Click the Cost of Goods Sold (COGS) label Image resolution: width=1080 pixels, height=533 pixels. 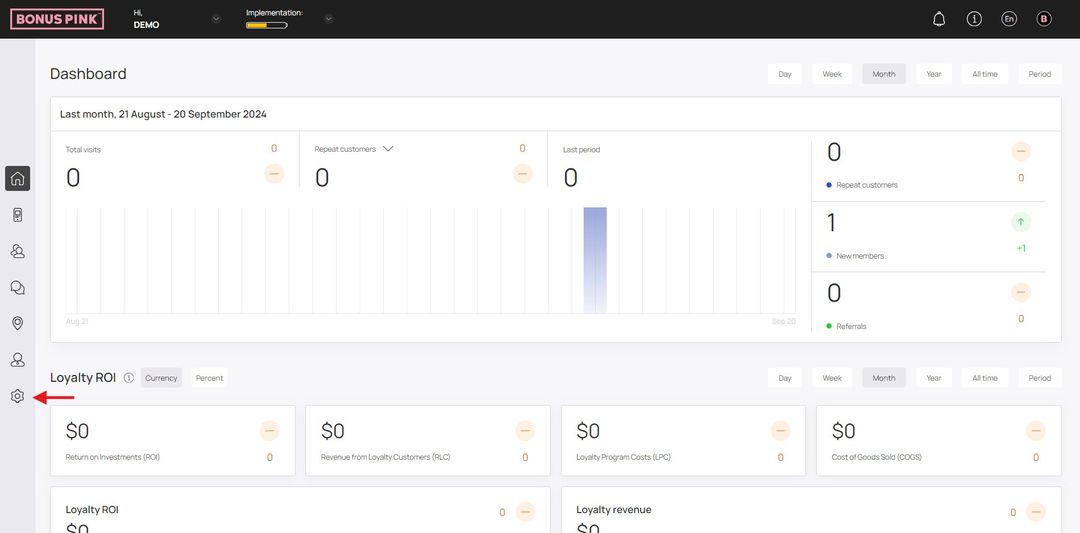point(877,457)
